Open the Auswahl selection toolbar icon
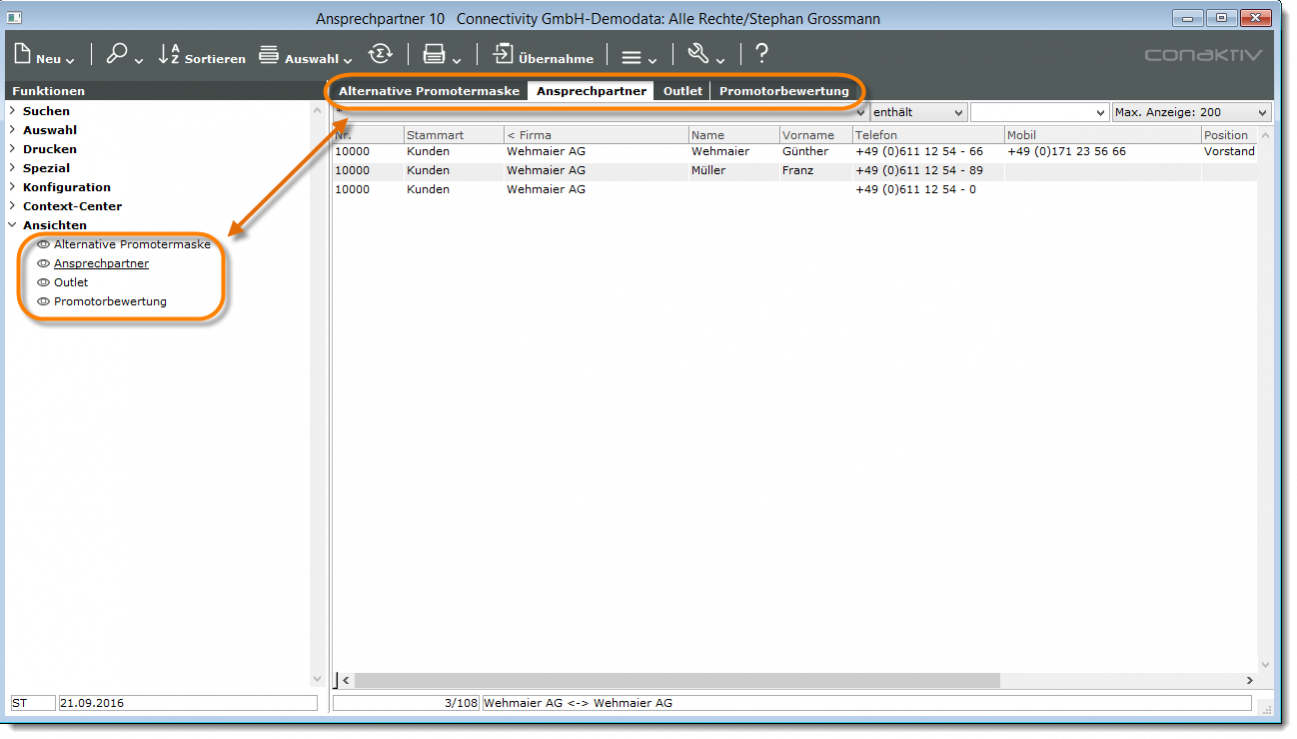 (268, 55)
